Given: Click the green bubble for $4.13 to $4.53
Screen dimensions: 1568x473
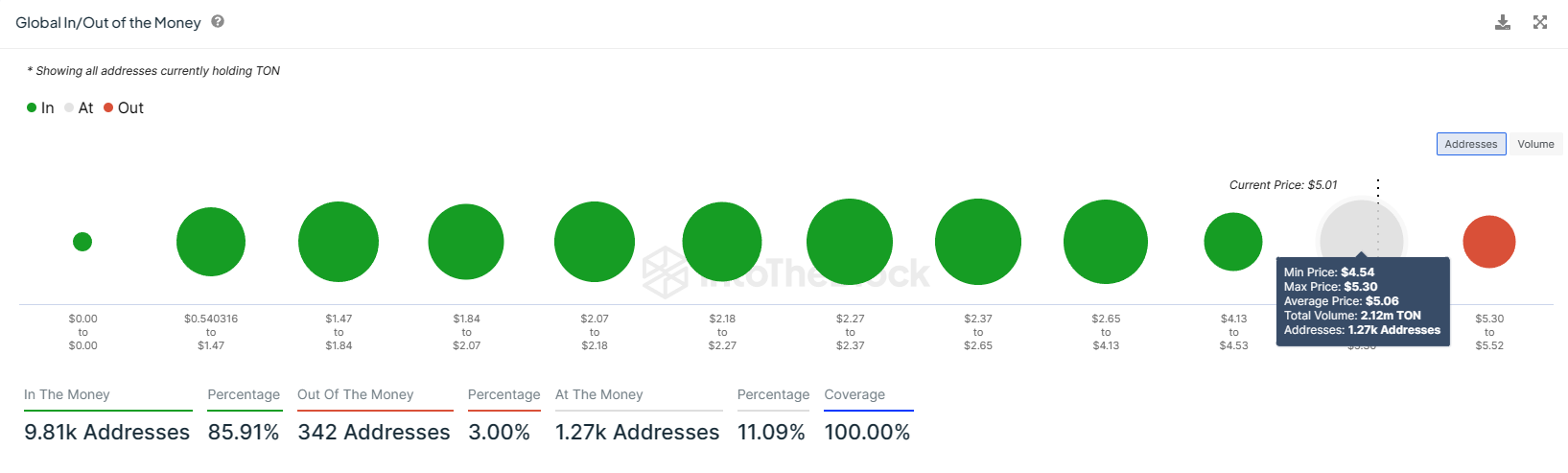Looking at the screenshot, I should coord(1233,242).
